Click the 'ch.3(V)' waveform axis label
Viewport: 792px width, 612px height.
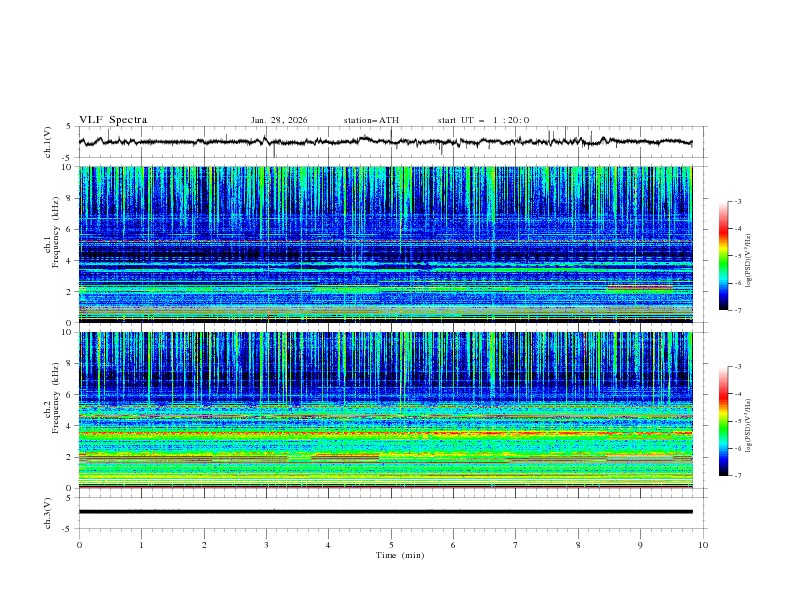(x=48, y=512)
